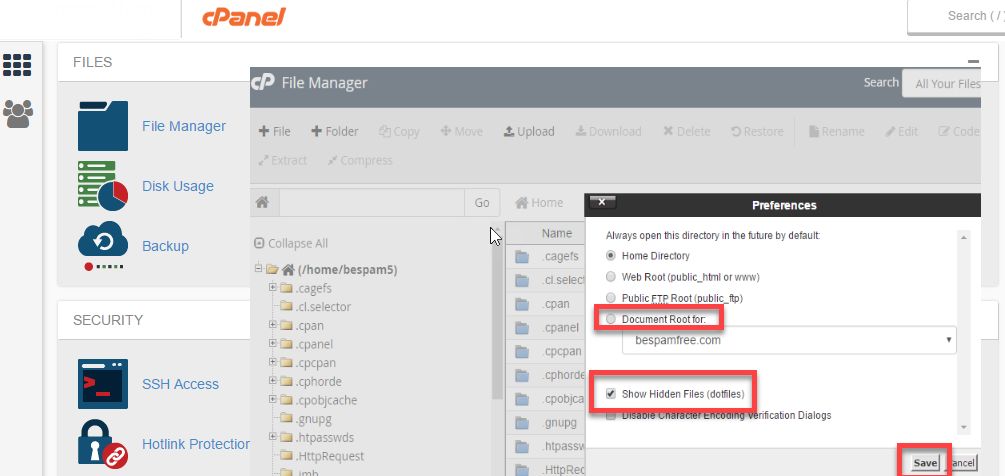The height and width of the screenshot is (476, 1005).
Task: Click Collapse All in the folder tree
Action: pos(292,243)
